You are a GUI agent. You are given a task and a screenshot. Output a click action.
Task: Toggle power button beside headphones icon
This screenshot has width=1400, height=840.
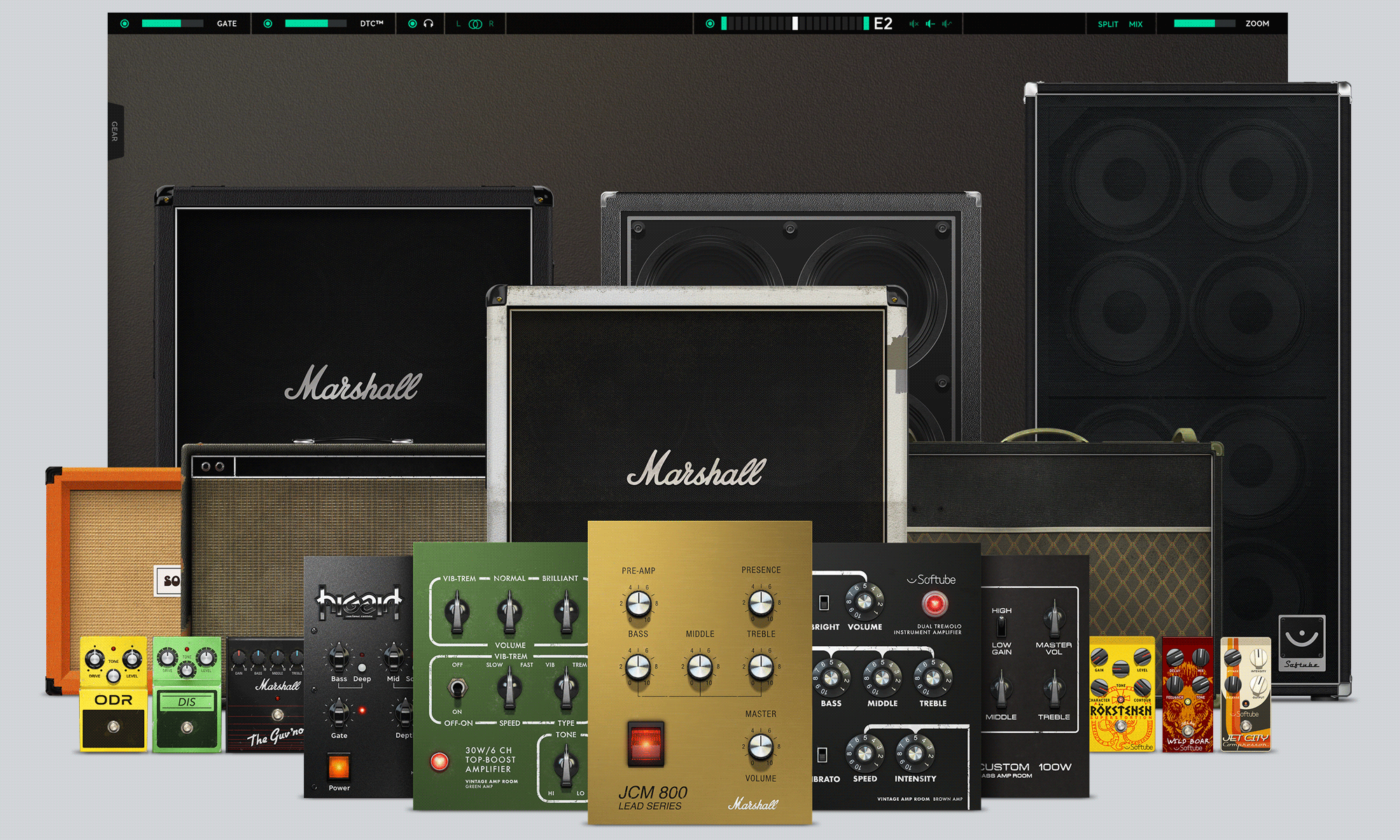(x=412, y=24)
